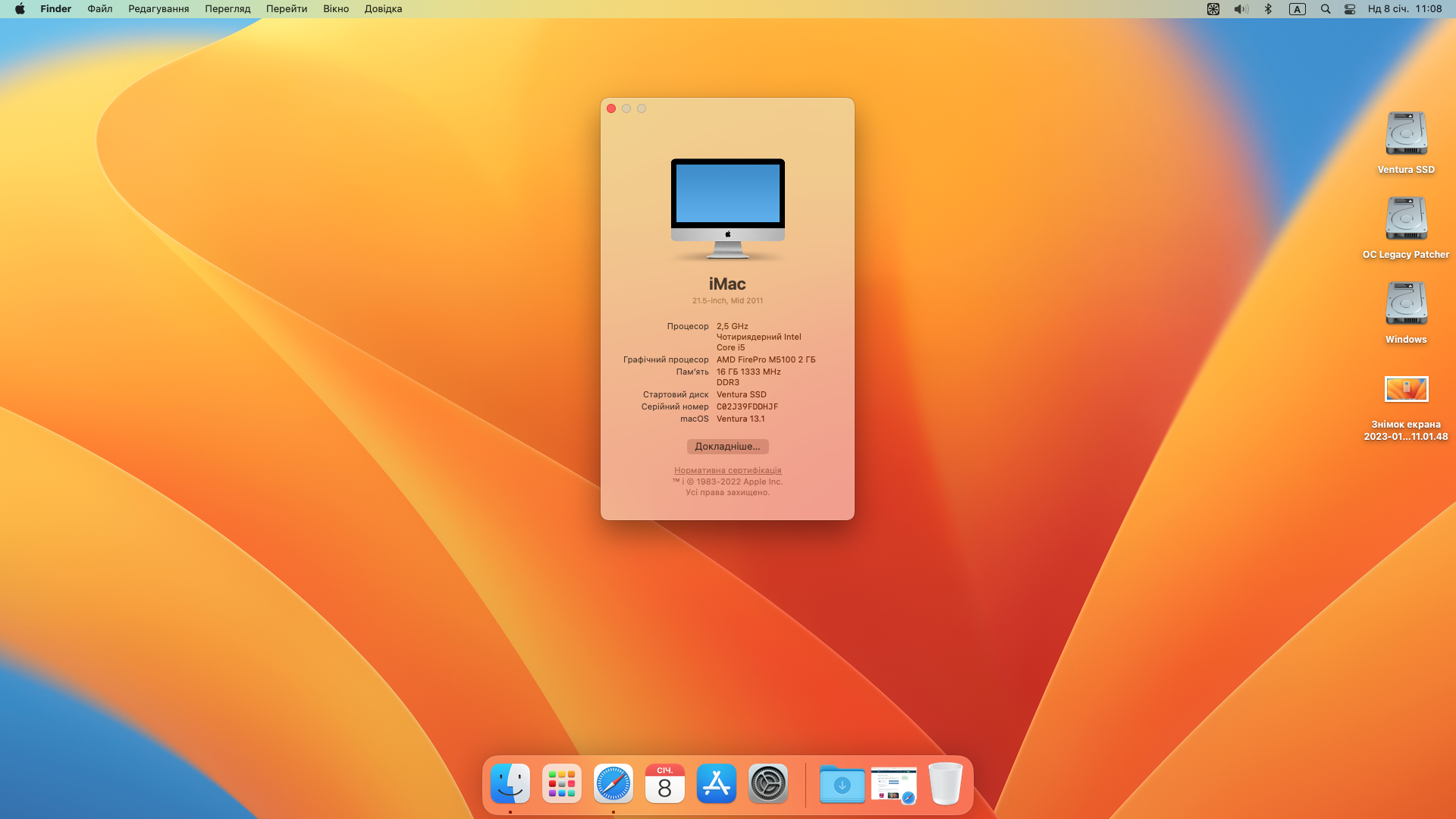The width and height of the screenshot is (1456, 819).
Task: Select OC Legacy Patcher drive icon
Action: [x=1406, y=220]
